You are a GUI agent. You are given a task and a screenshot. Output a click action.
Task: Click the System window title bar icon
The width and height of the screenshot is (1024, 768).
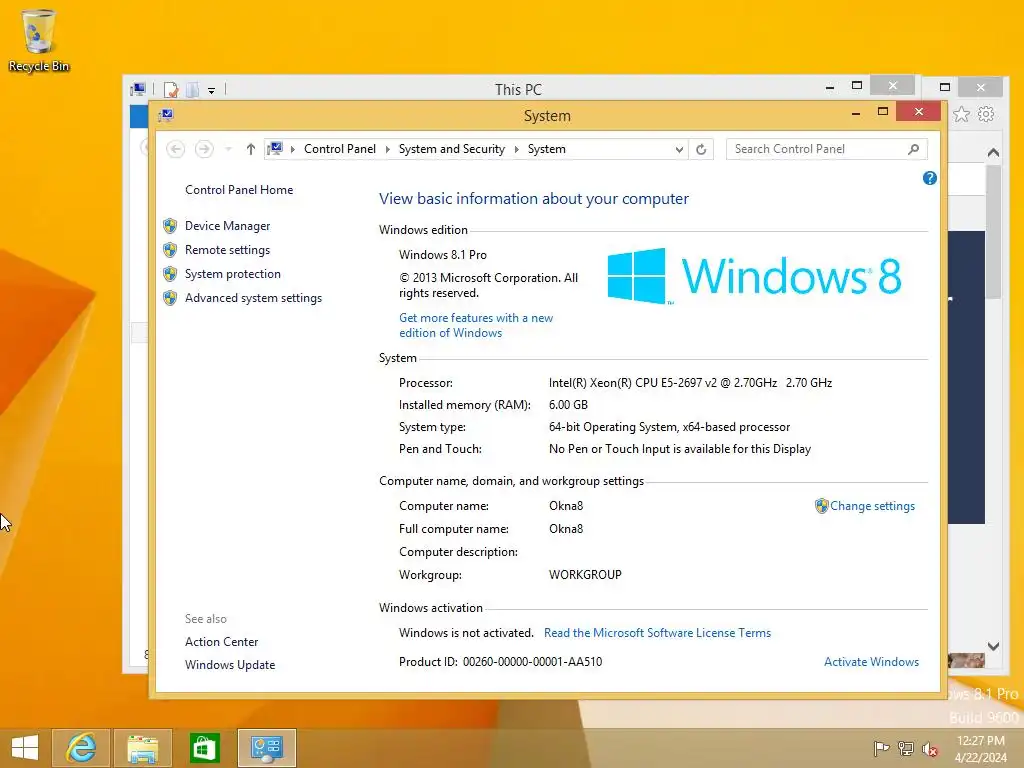(x=166, y=116)
